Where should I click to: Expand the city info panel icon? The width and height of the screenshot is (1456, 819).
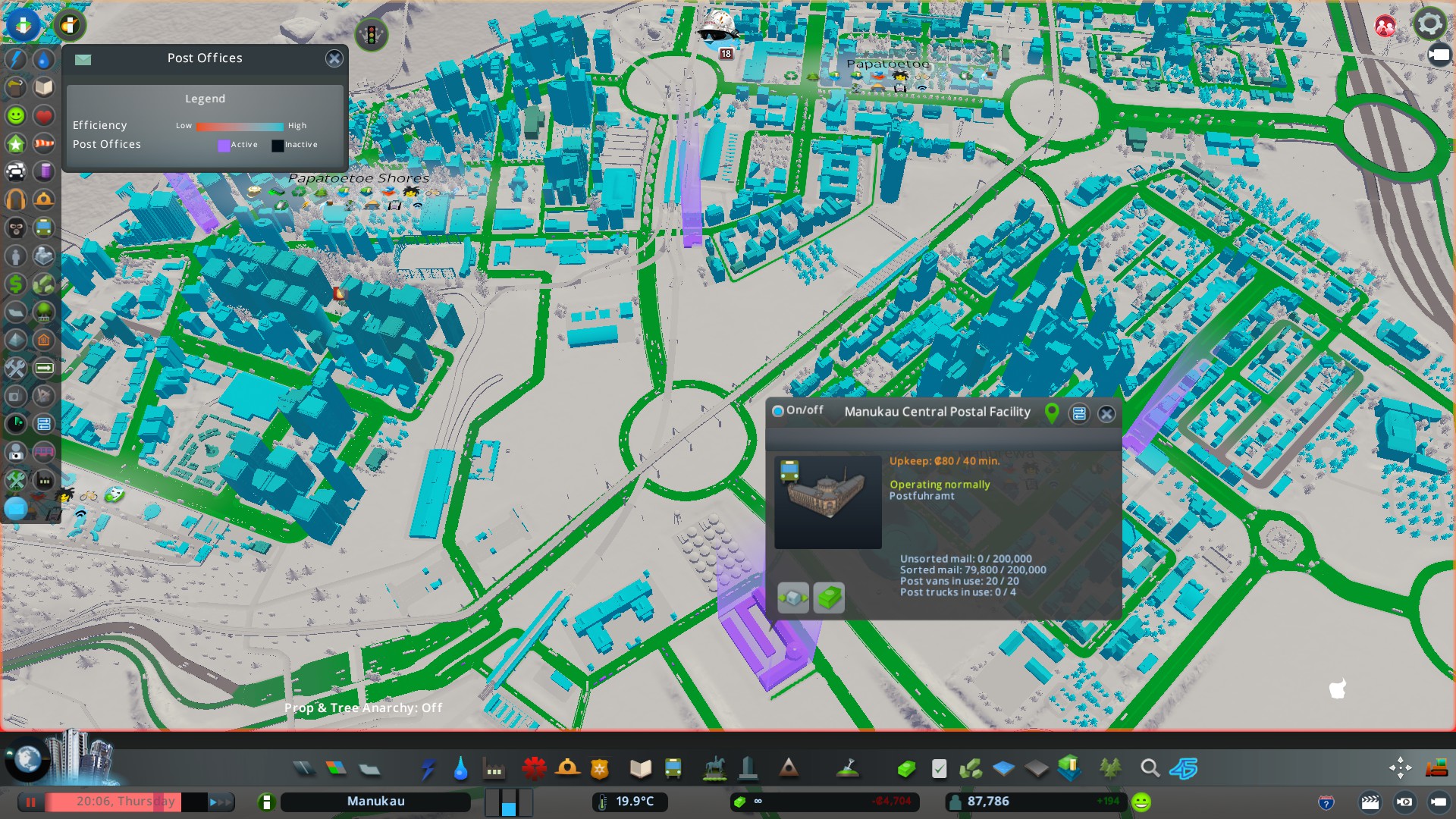click(266, 802)
